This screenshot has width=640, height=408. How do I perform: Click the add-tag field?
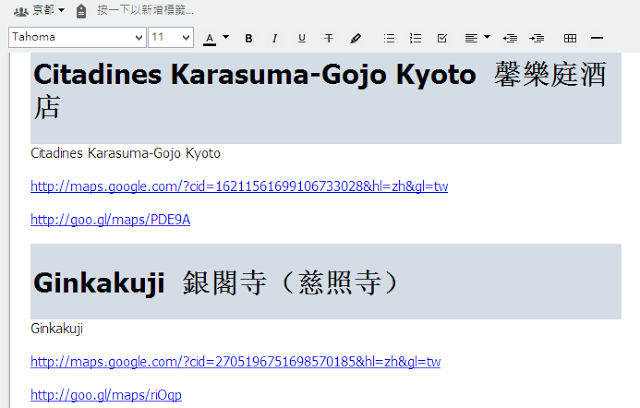pyautogui.click(x=145, y=10)
